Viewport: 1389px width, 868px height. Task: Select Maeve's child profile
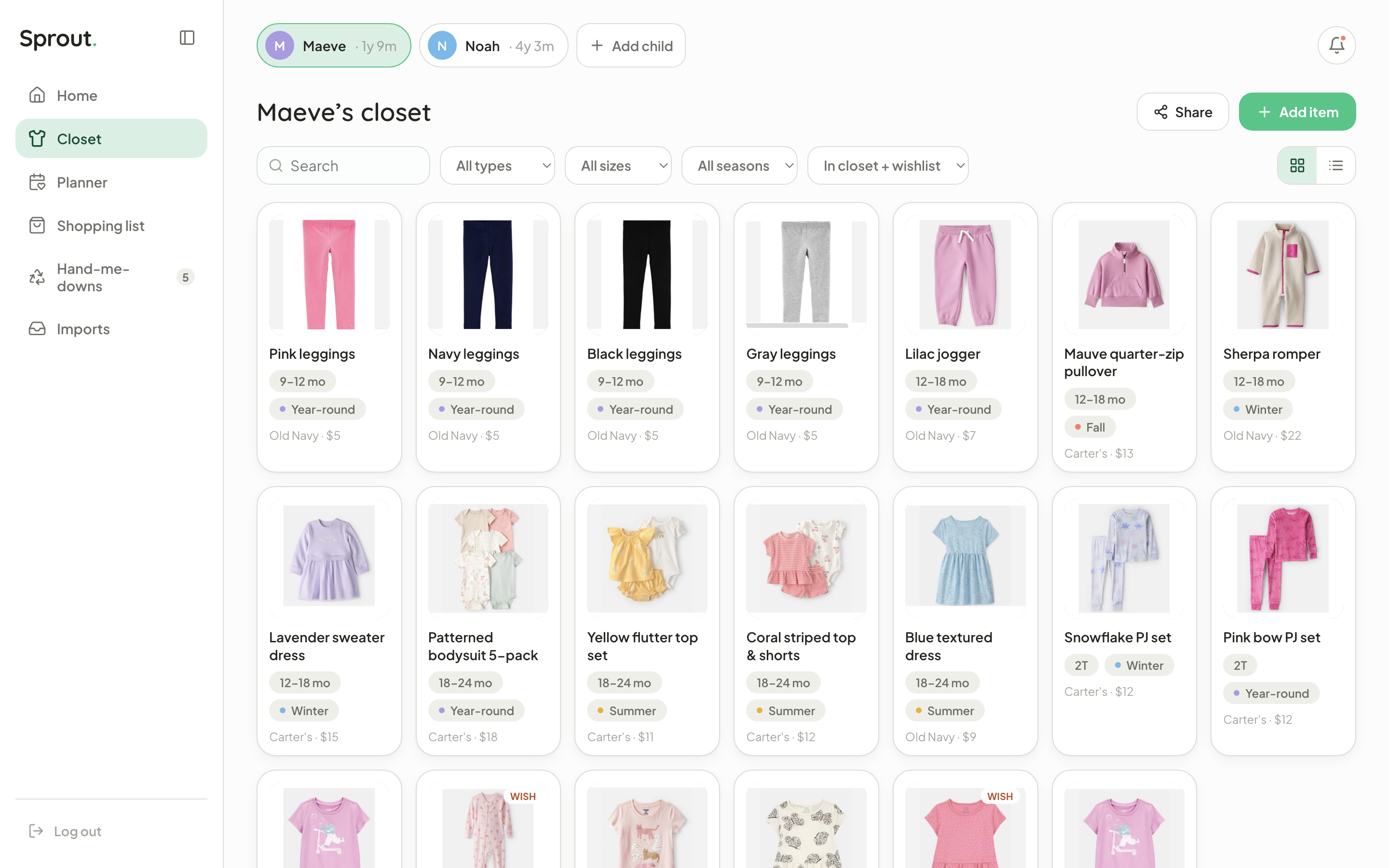[333, 45]
